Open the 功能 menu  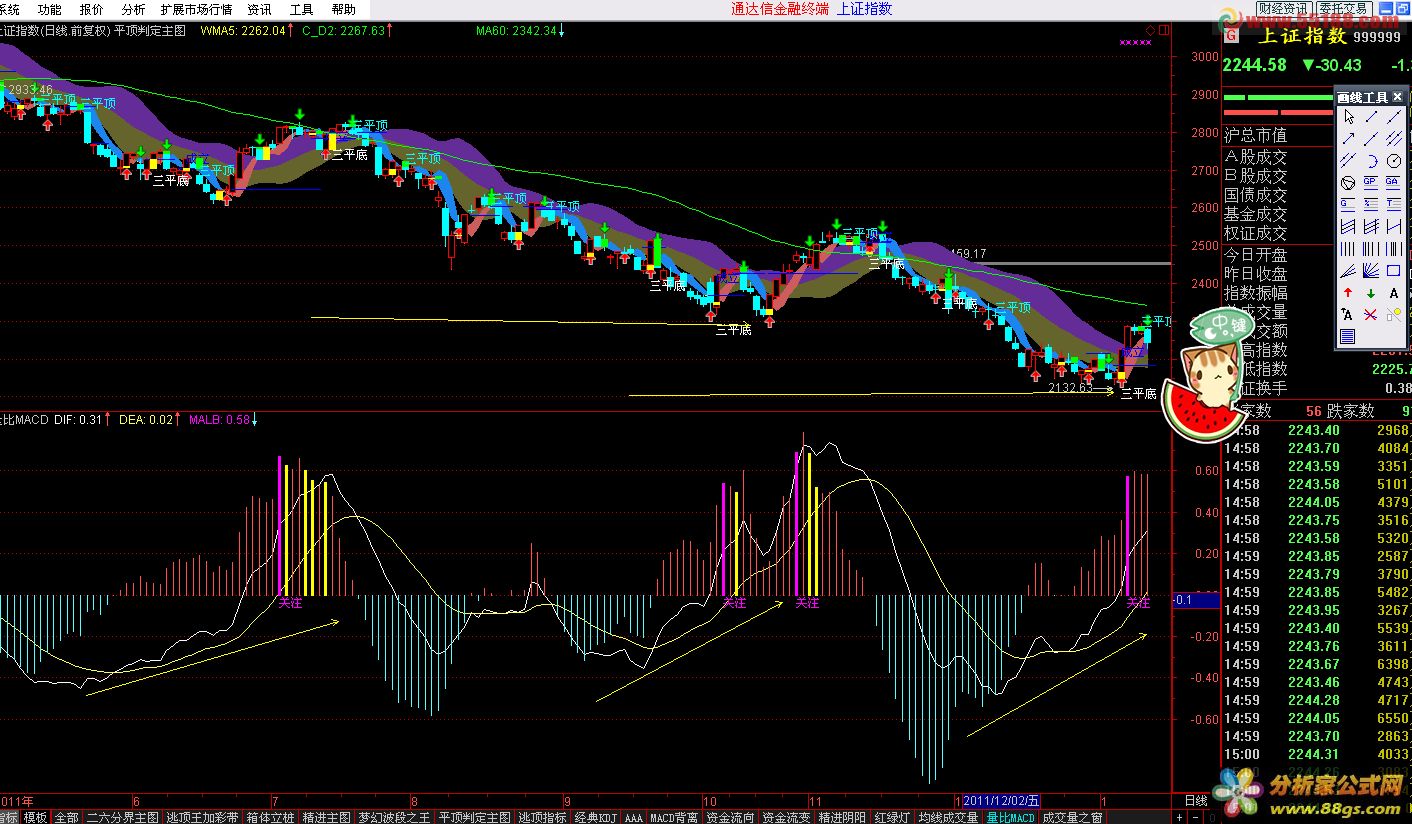point(49,9)
